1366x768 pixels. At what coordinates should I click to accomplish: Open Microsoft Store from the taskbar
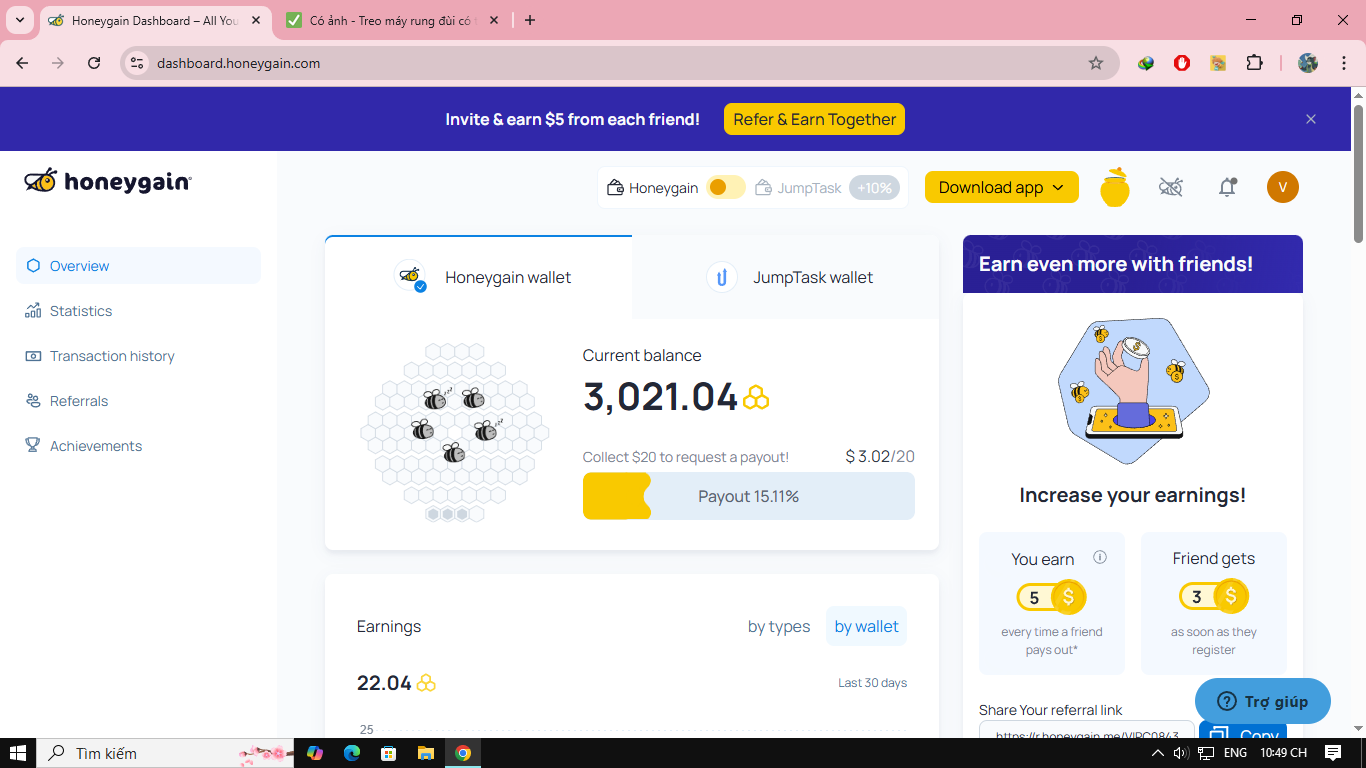click(389, 753)
